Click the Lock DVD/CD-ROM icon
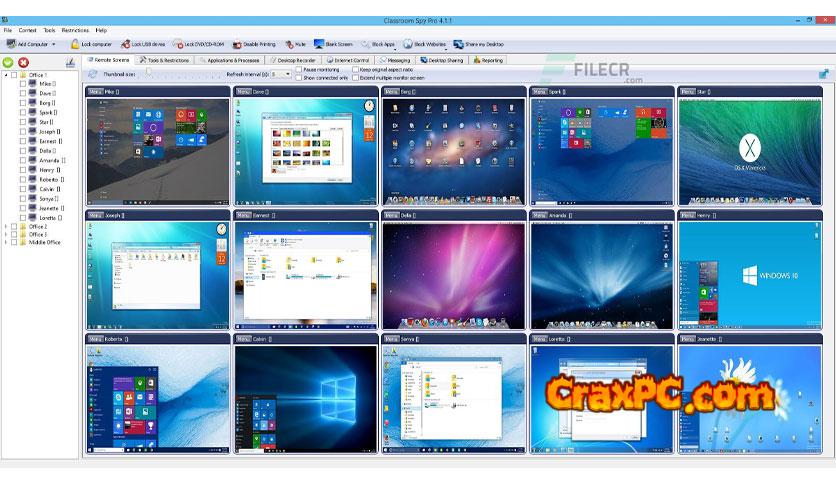Image resolution: width=836 pixels, height=484 pixels. tap(178, 44)
